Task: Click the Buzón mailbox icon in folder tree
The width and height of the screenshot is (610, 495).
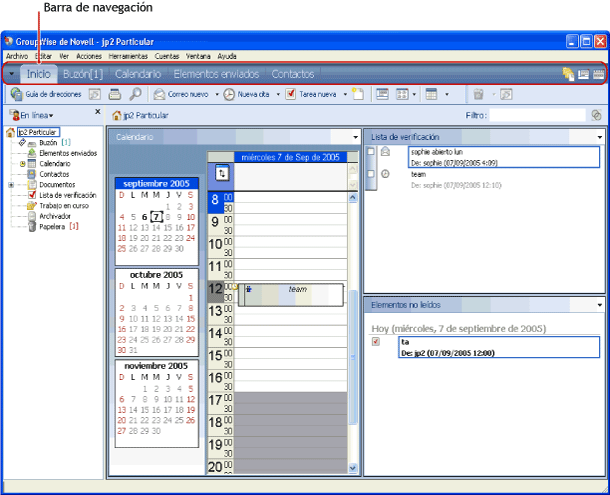Action: [32, 143]
